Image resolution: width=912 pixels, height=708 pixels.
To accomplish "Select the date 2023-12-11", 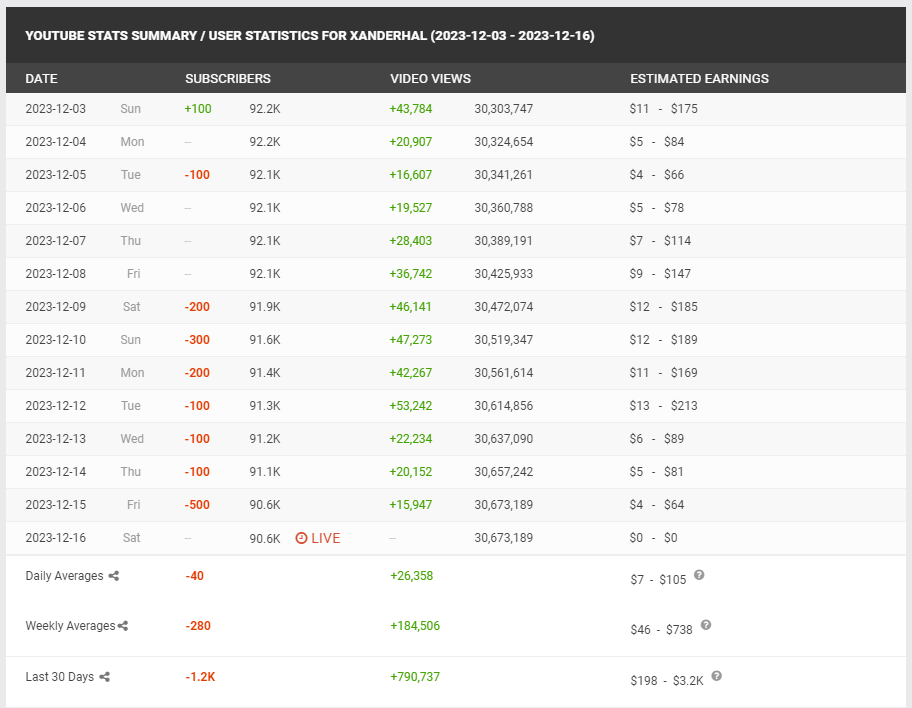I will pyautogui.click(x=56, y=373).
